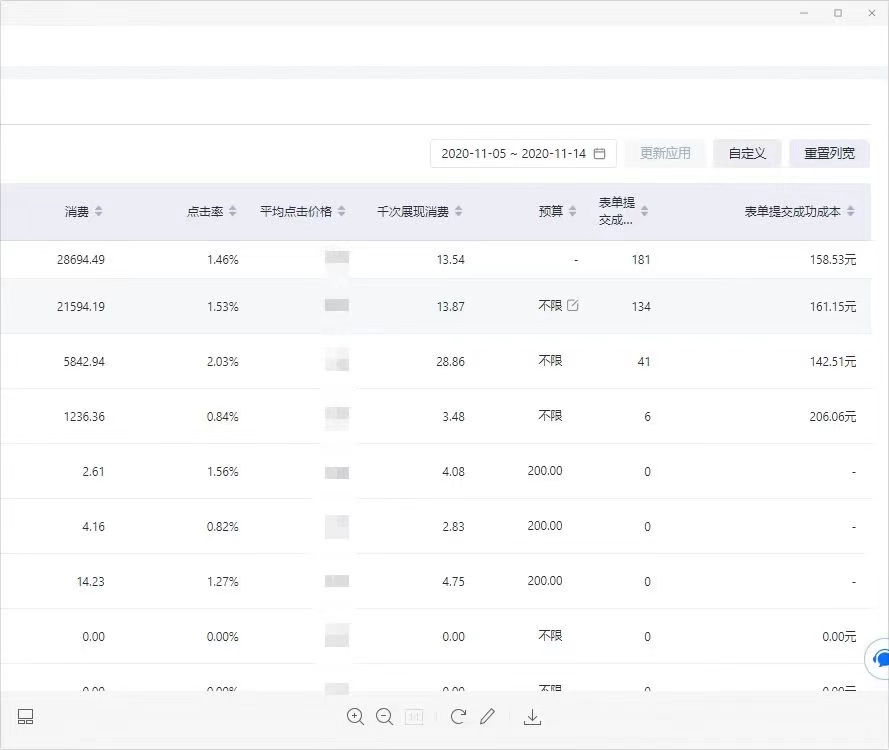Open the calendar icon in date range
The image size is (889, 750).
[600, 154]
